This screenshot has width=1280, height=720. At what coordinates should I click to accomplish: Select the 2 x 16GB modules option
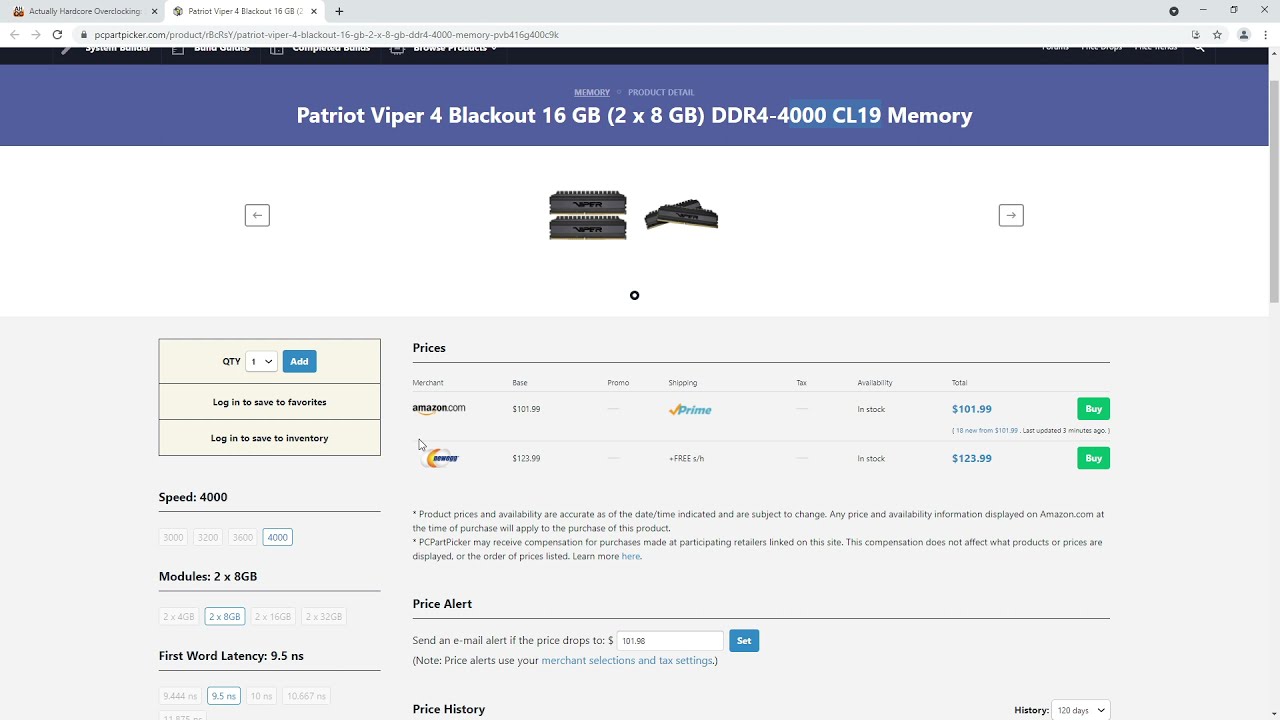pyautogui.click(x=273, y=616)
